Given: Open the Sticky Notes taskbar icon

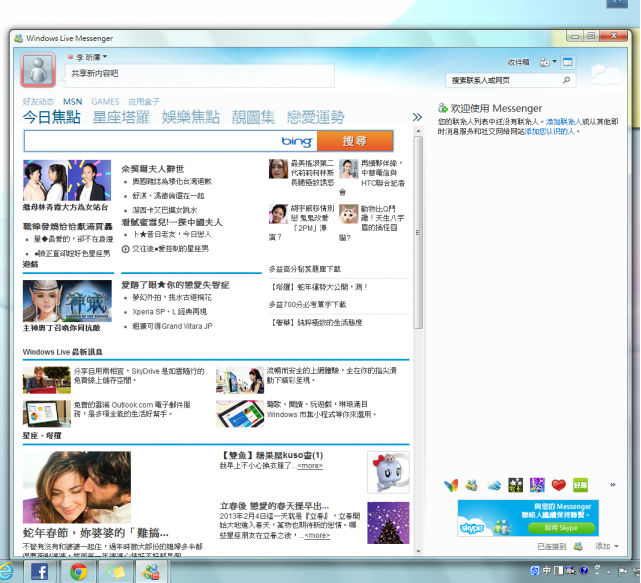Looking at the screenshot, I should click(x=114, y=571).
